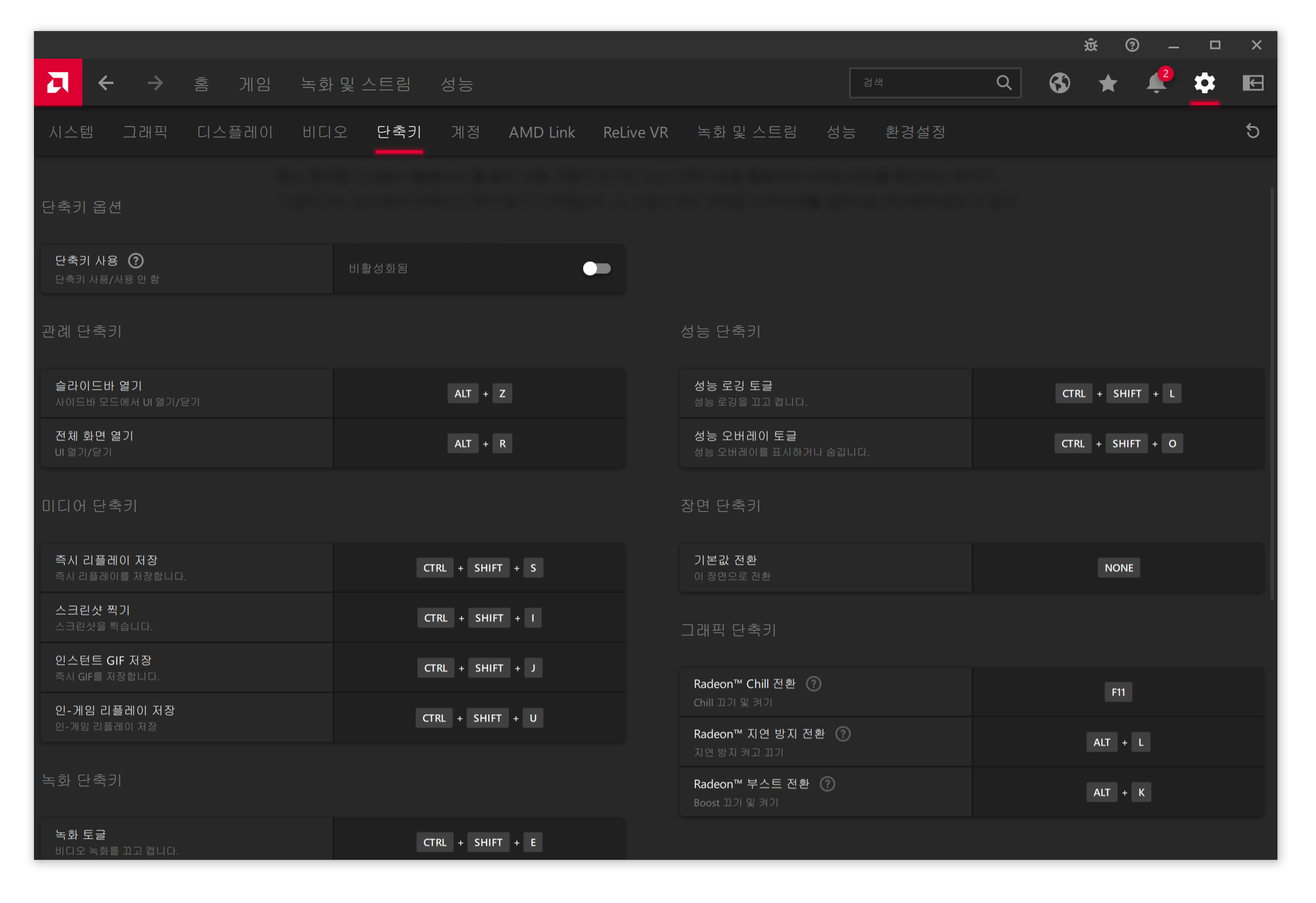Enable the 단축키 사용 toggle switch
This screenshot has width=1316, height=903.
(x=596, y=269)
